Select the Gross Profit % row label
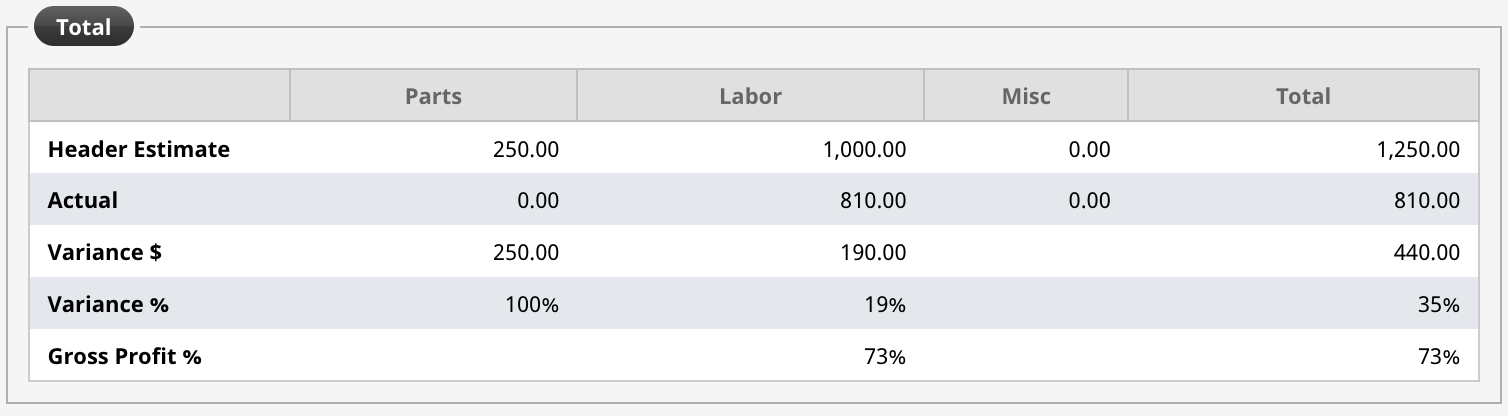Screen dimensions: 1508x416 (125, 356)
